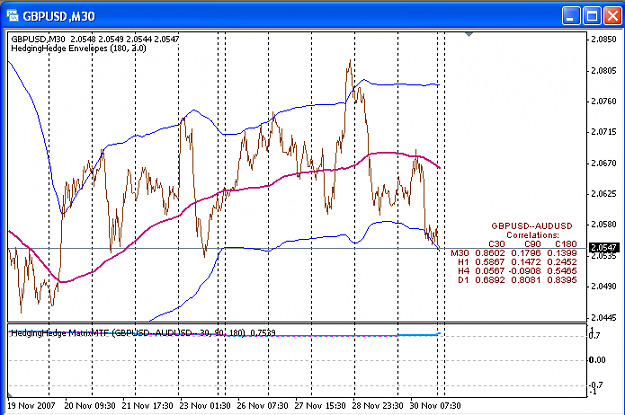Select the M30 C90 value 0.1796
625x415 pixels.
(x=526, y=253)
